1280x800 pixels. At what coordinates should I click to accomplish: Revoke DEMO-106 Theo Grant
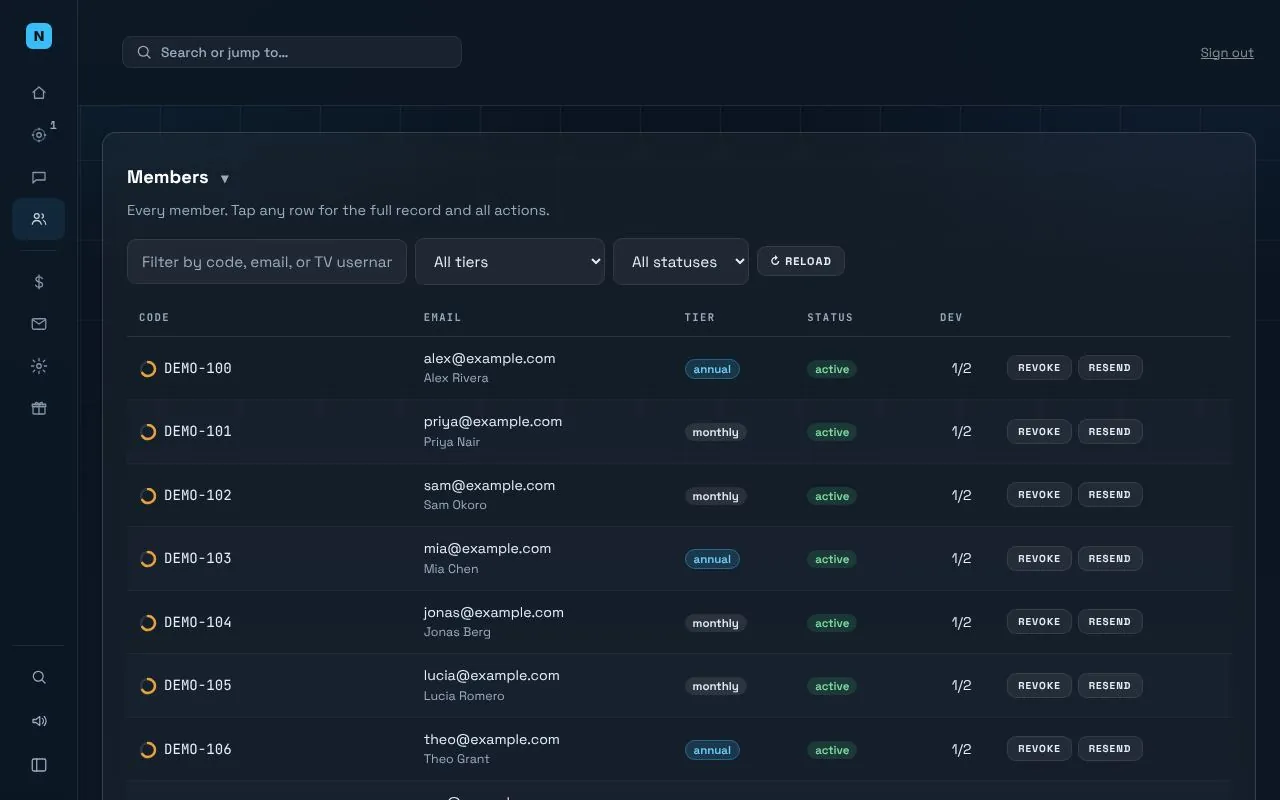(x=1039, y=749)
